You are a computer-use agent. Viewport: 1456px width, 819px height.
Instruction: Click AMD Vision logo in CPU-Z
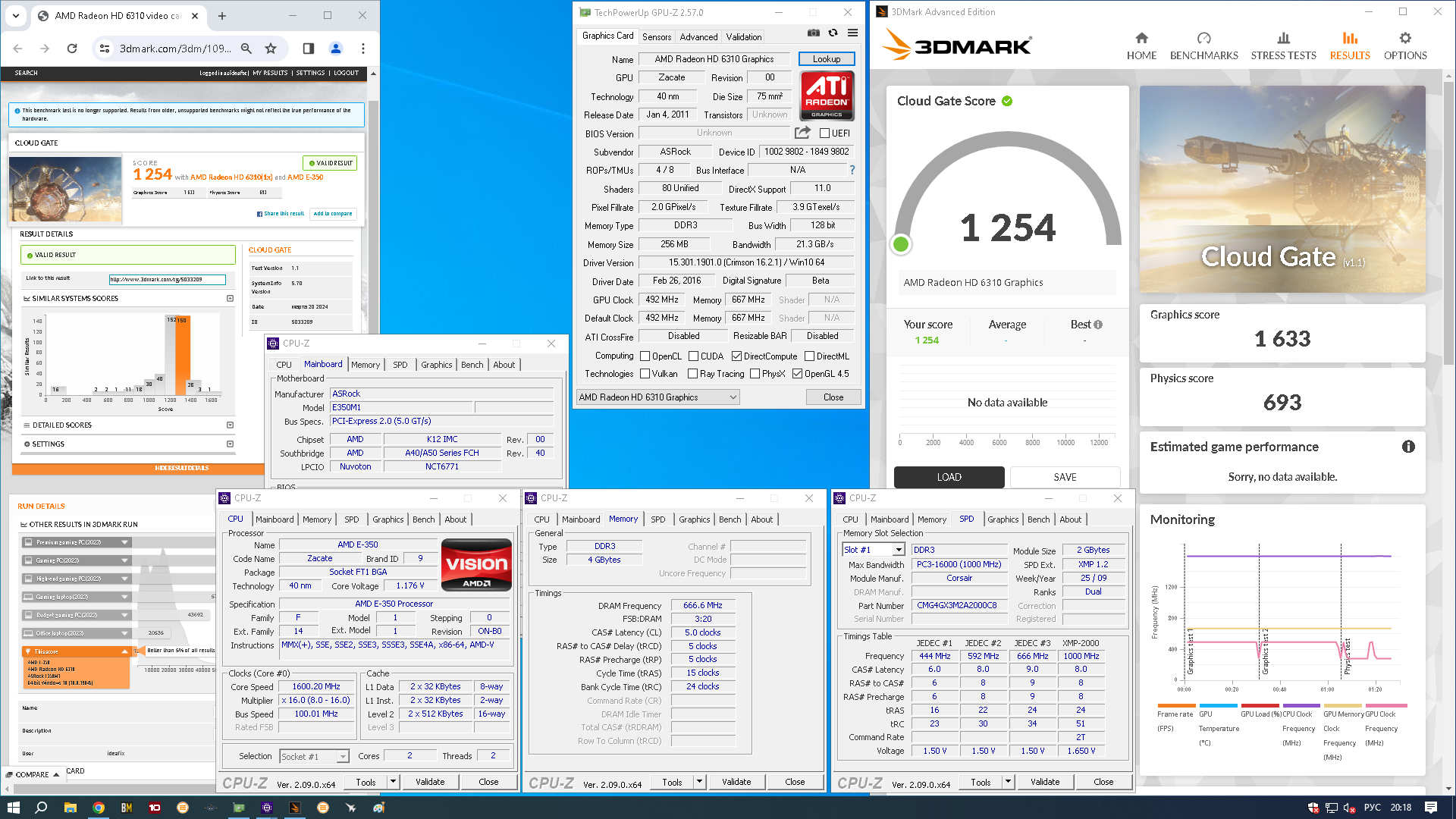[x=477, y=565]
